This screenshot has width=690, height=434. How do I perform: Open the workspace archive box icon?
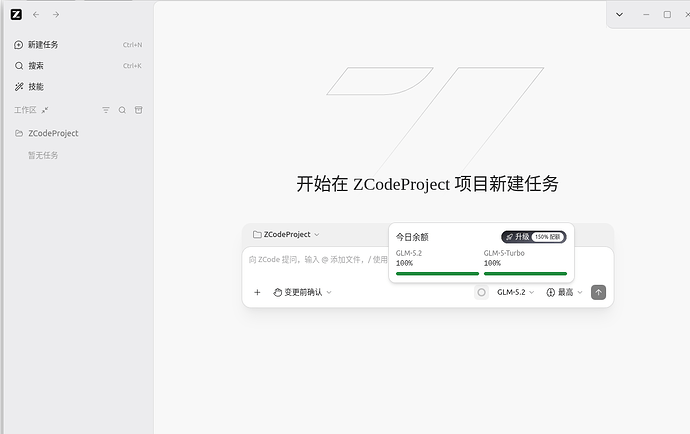tap(139, 110)
